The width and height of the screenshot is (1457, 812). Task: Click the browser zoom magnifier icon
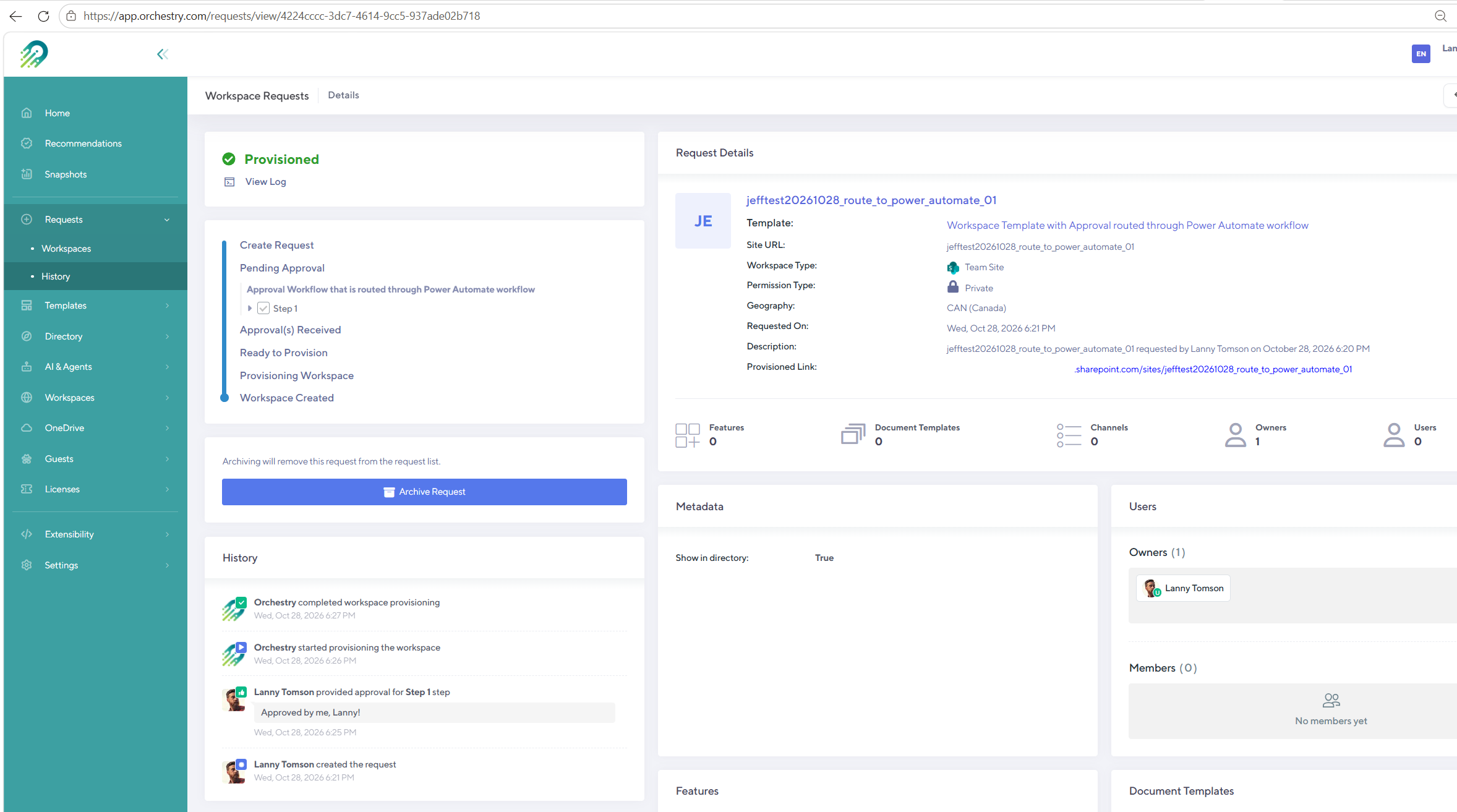(x=1440, y=16)
